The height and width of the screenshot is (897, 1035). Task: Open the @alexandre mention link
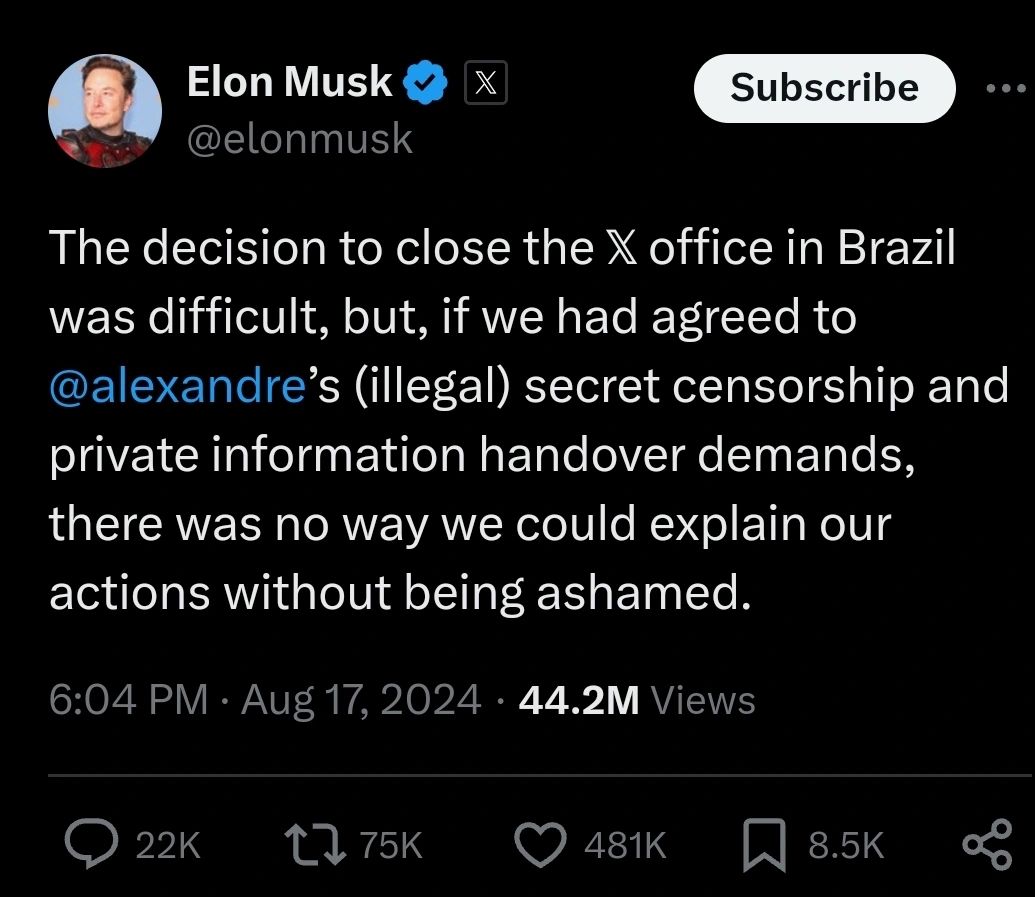point(178,385)
